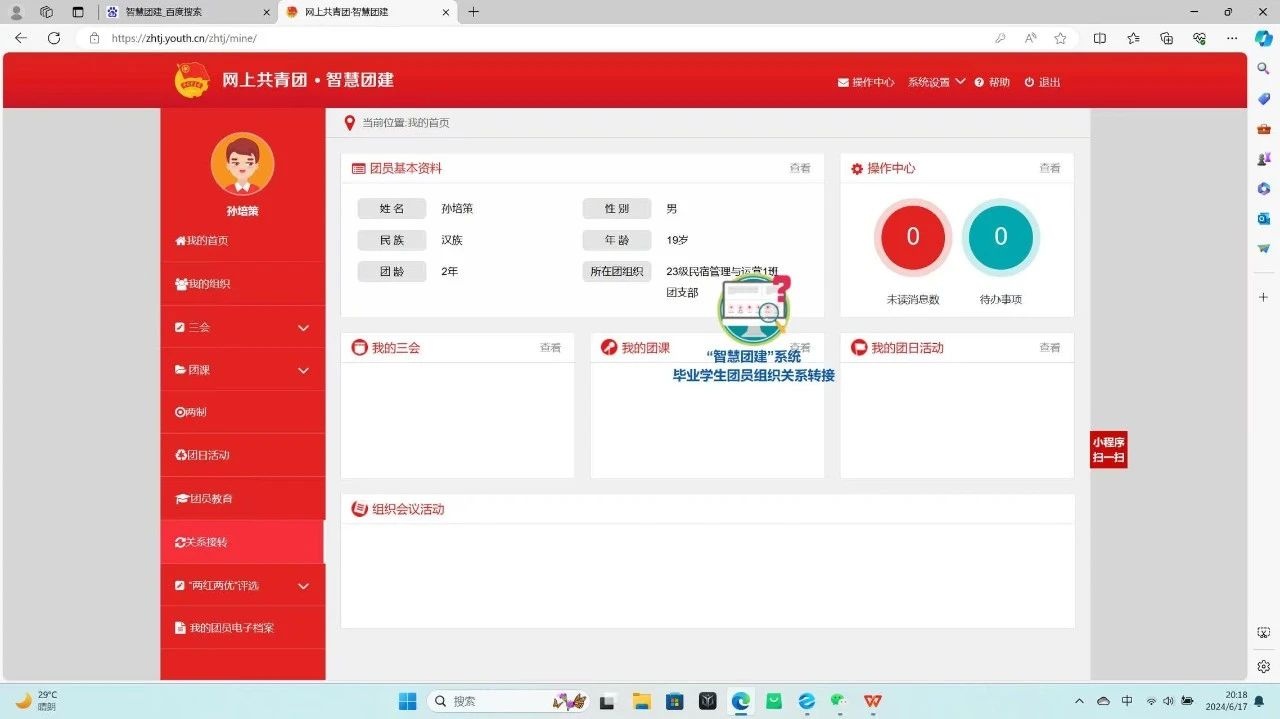
Task: Open 我的团员电子档案 in the sidebar
Action: (224, 628)
